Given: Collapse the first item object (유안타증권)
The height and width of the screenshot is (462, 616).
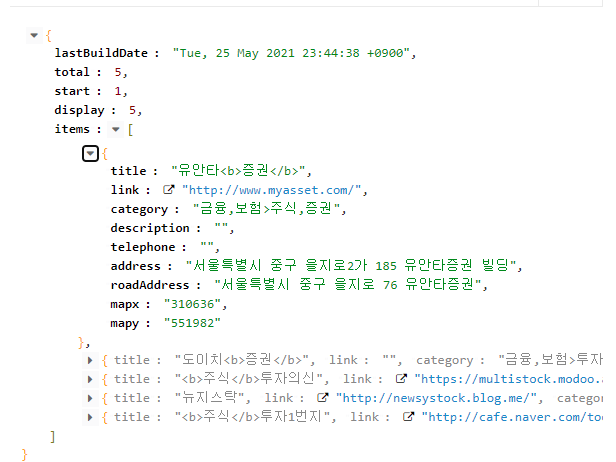Looking at the screenshot, I should pyautogui.click(x=90, y=154).
